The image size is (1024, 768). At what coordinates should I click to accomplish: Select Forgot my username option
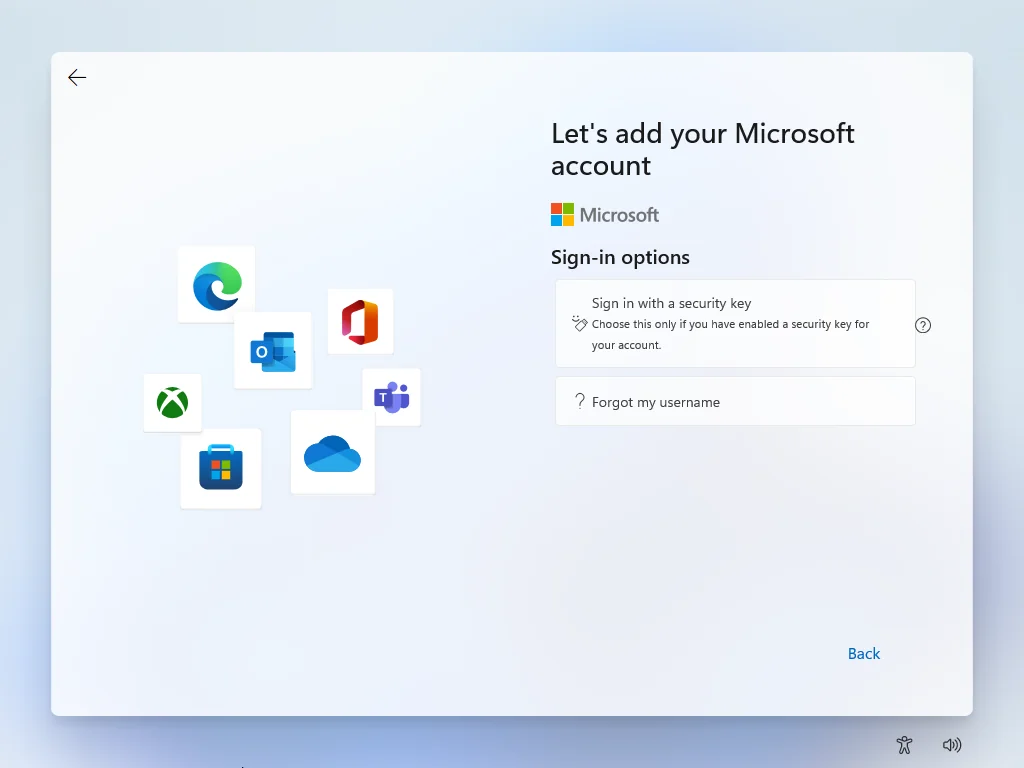coord(735,402)
